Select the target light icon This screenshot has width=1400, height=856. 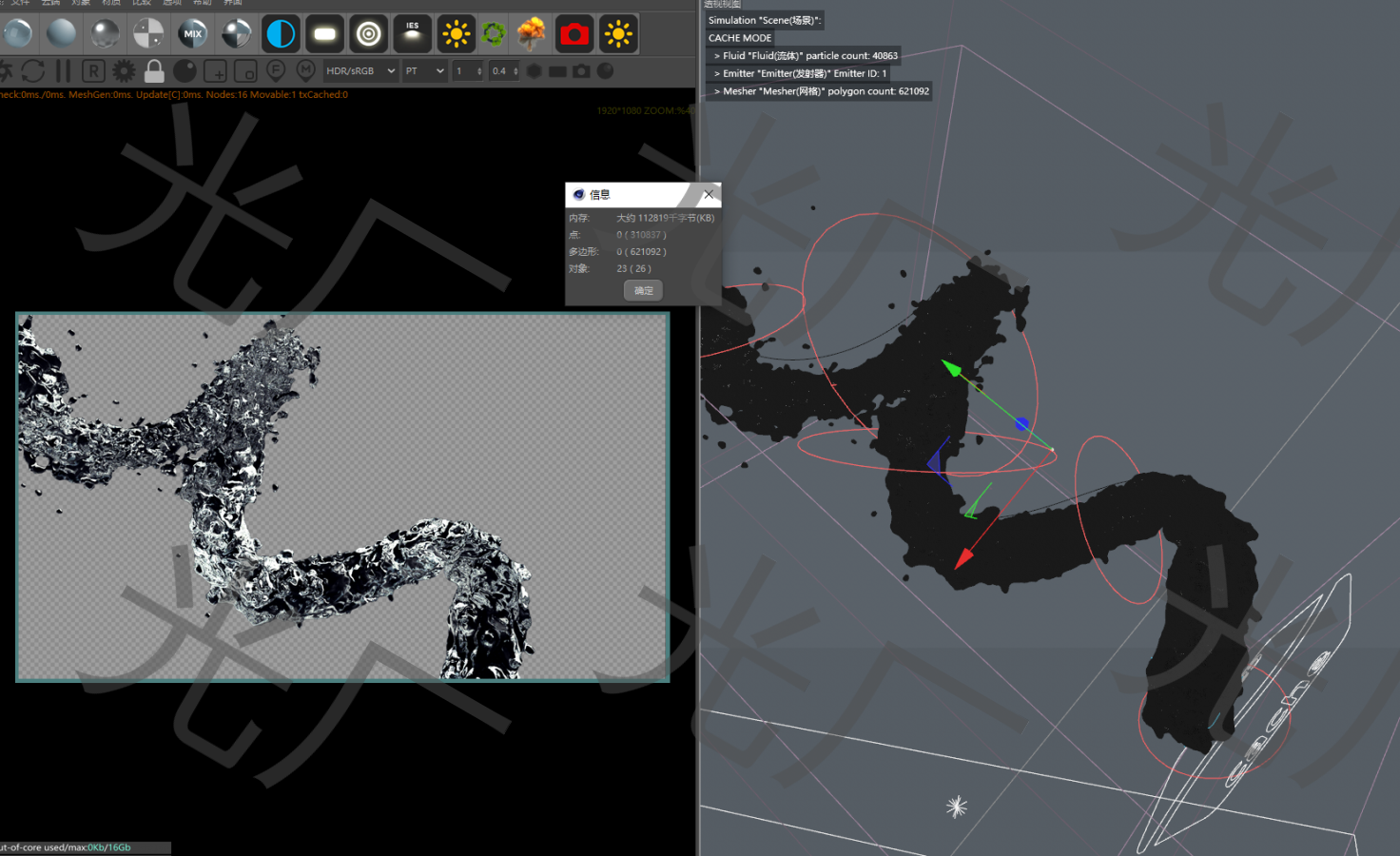point(368,33)
